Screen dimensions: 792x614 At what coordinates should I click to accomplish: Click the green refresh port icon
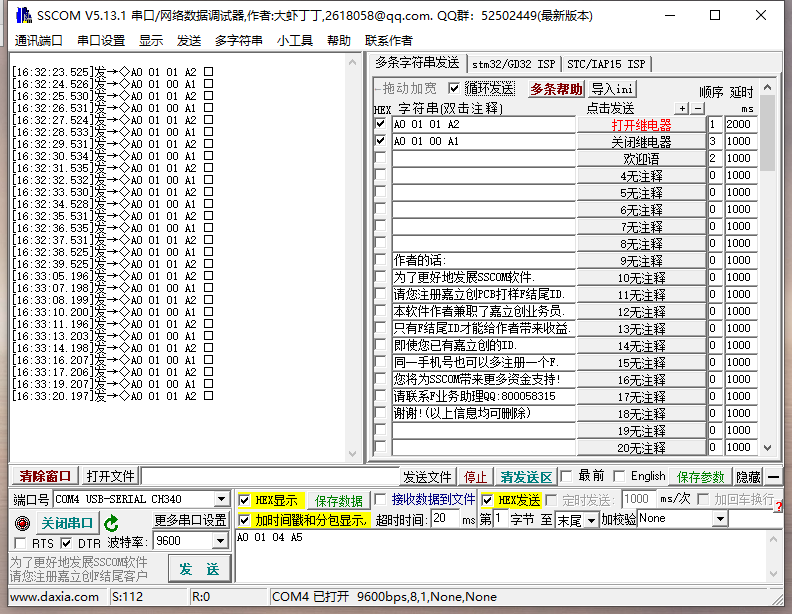[x=111, y=523]
